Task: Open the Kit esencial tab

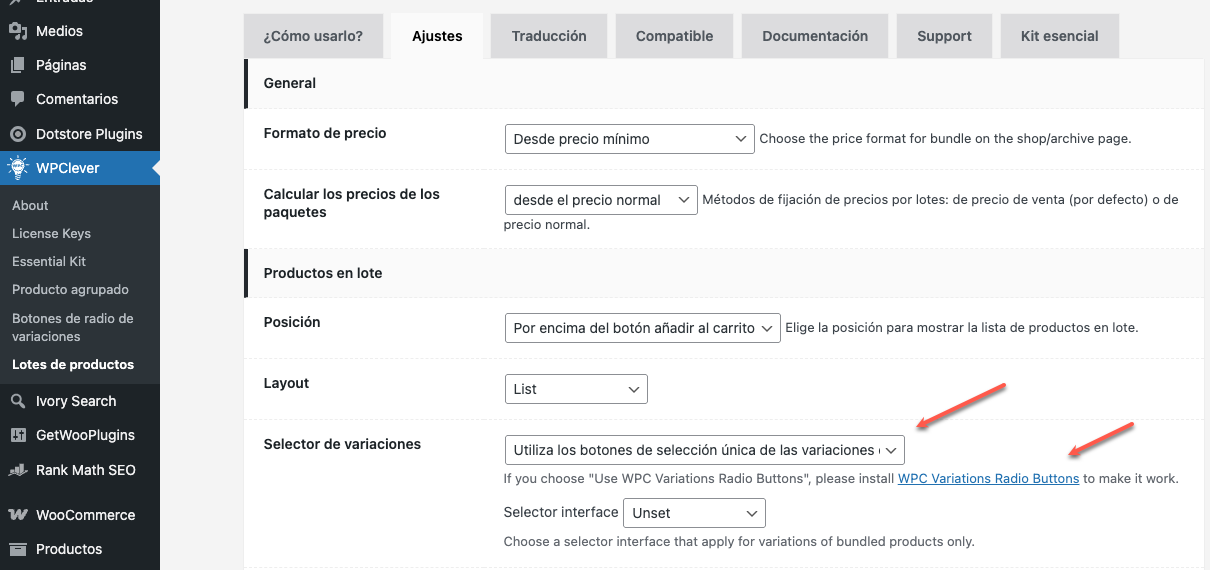Action: click(x=1059, y=36)
